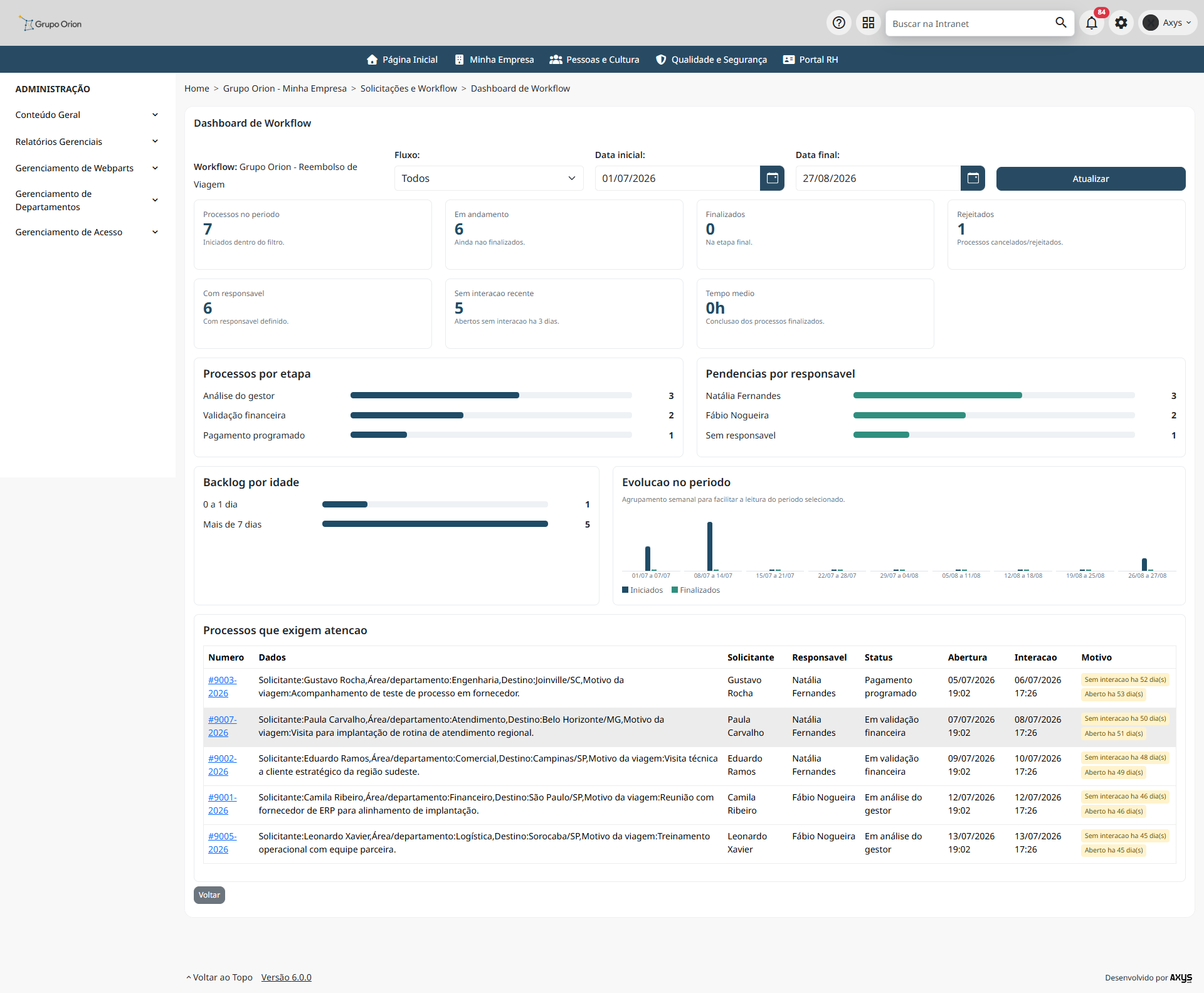1204x993 pixels.
Task: Click 'Pagamento programado' status in table
Action: (890, 687)
